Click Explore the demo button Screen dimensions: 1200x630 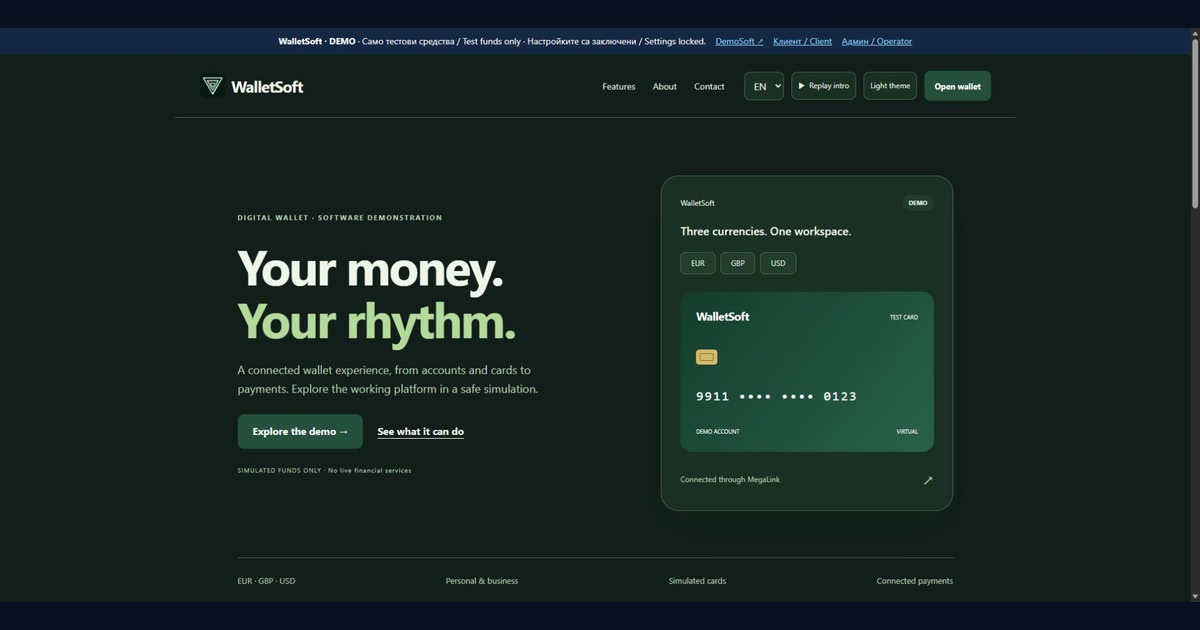[x=300, y=432]
